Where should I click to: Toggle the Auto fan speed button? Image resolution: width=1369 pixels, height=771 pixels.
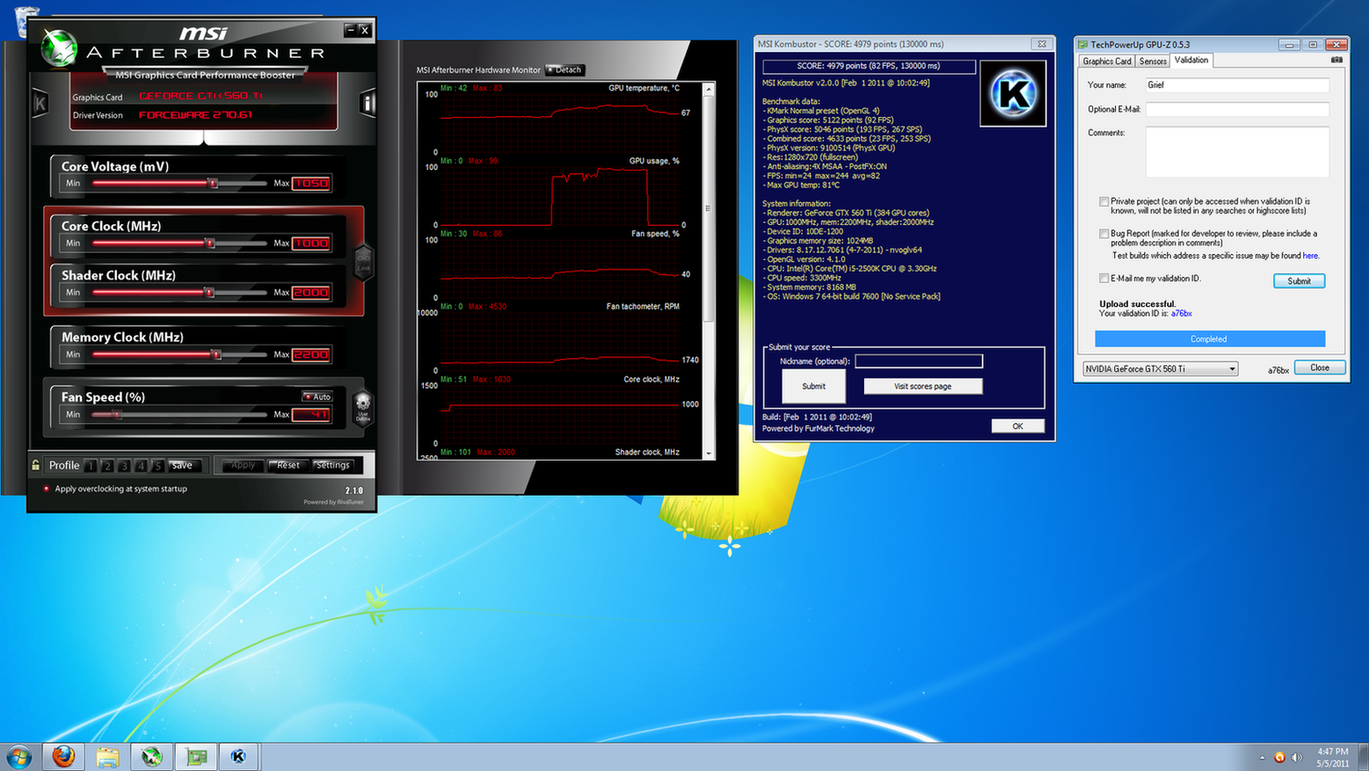pos(317,397)
